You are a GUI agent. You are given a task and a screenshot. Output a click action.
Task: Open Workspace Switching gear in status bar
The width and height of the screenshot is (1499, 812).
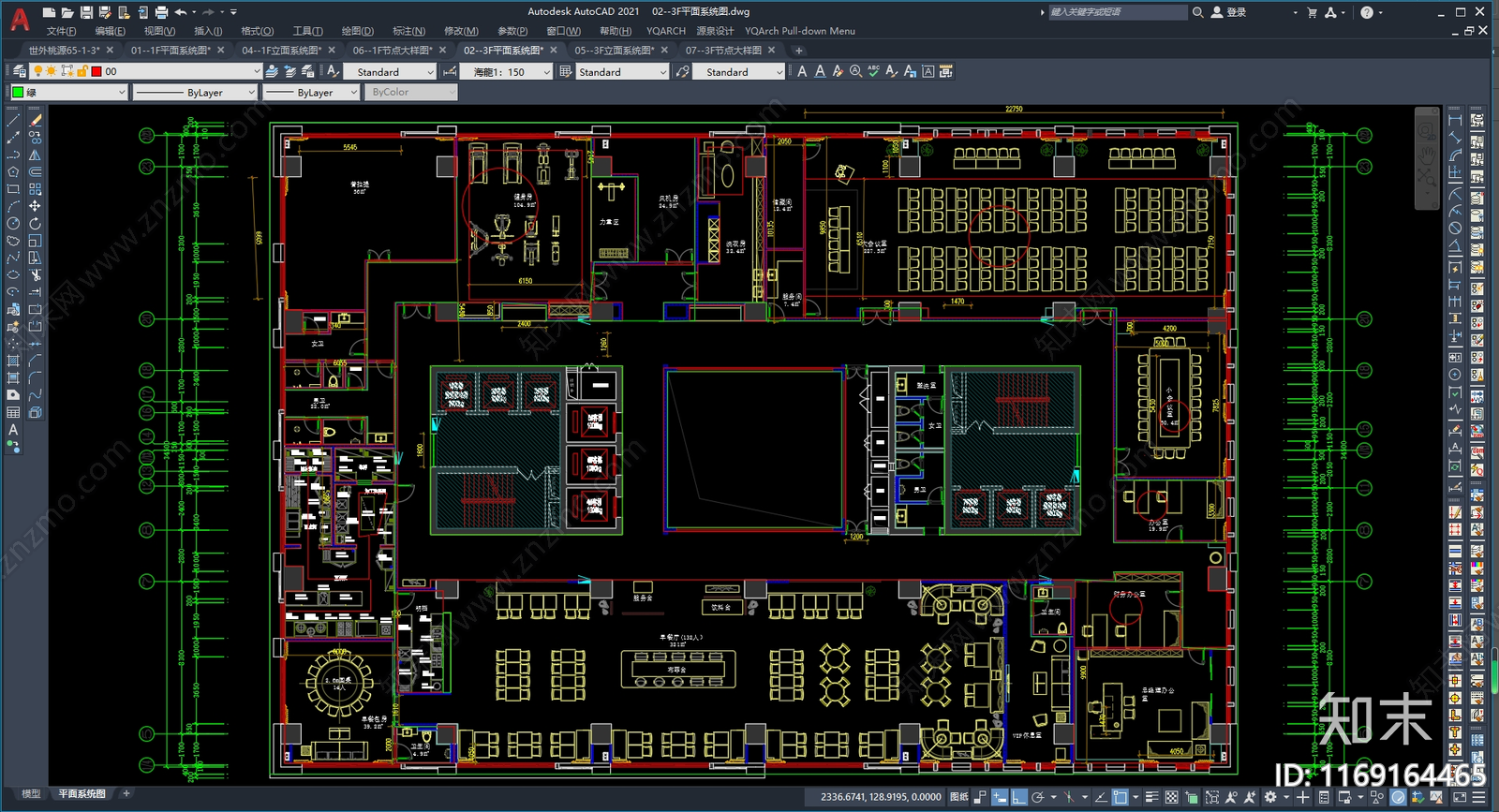(1270, 797)
